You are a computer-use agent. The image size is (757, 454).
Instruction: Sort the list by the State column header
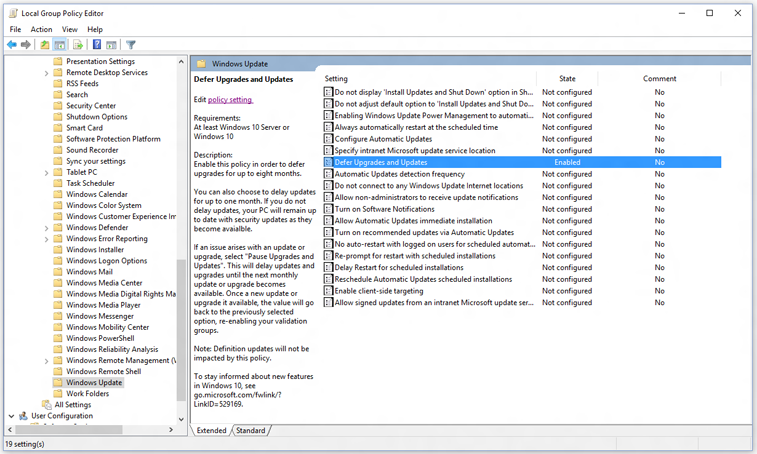point(566,78)
